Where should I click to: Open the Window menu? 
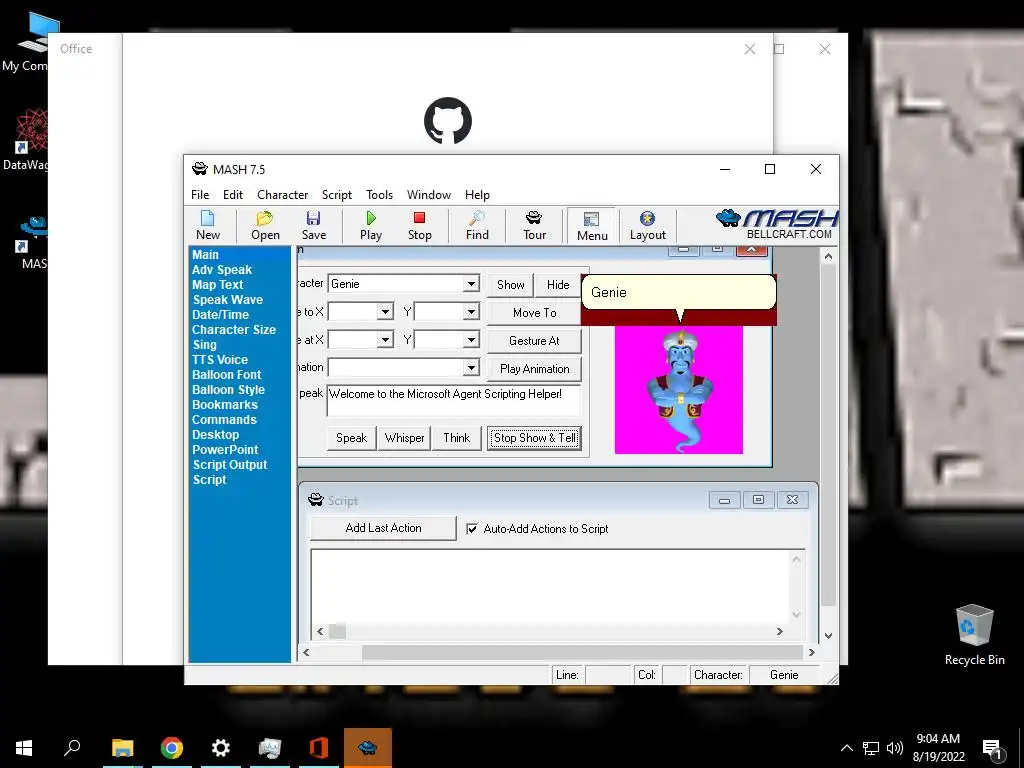point(428,195)
